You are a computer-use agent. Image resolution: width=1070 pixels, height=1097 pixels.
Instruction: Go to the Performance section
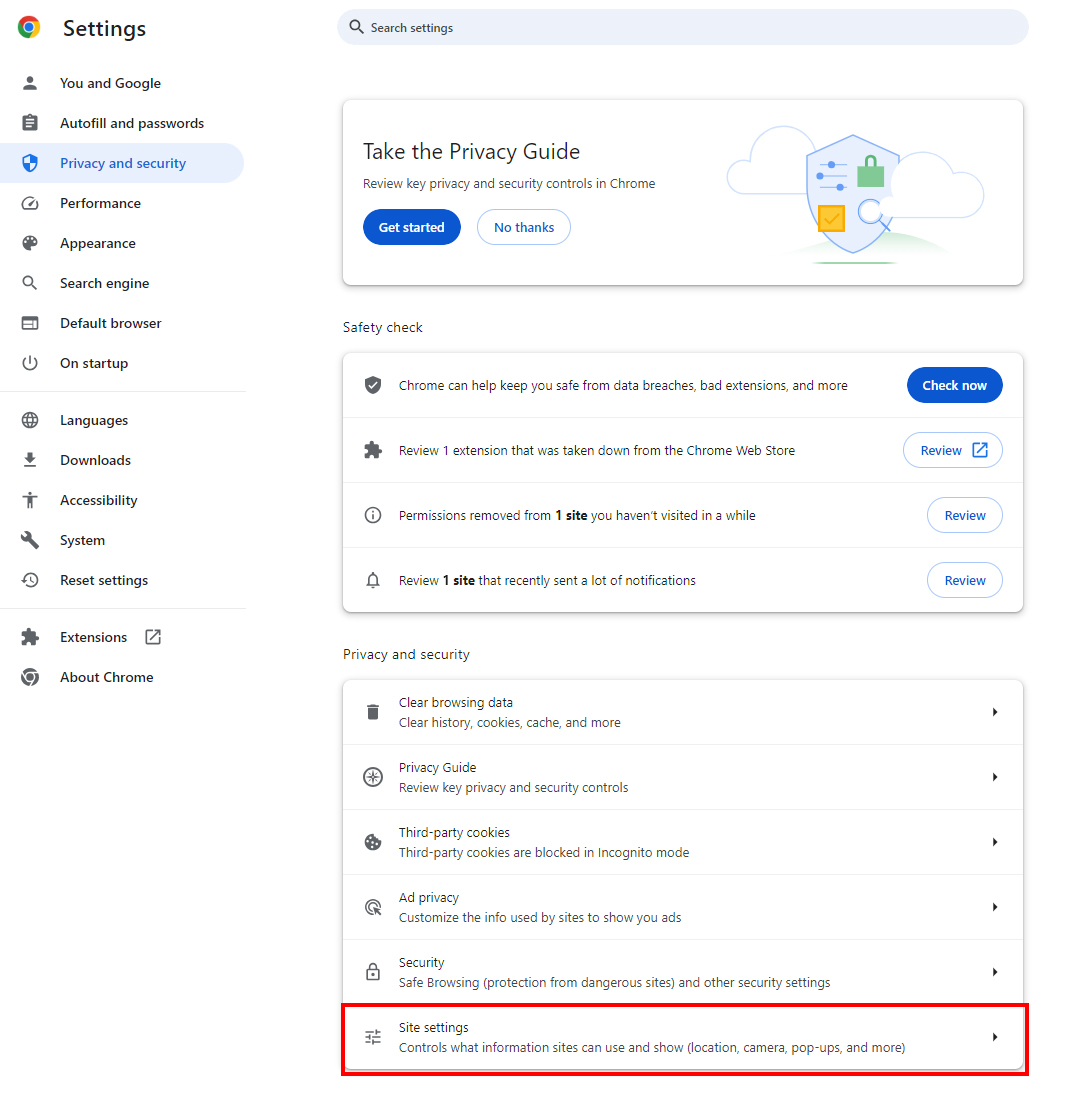(x=122, y=203)
